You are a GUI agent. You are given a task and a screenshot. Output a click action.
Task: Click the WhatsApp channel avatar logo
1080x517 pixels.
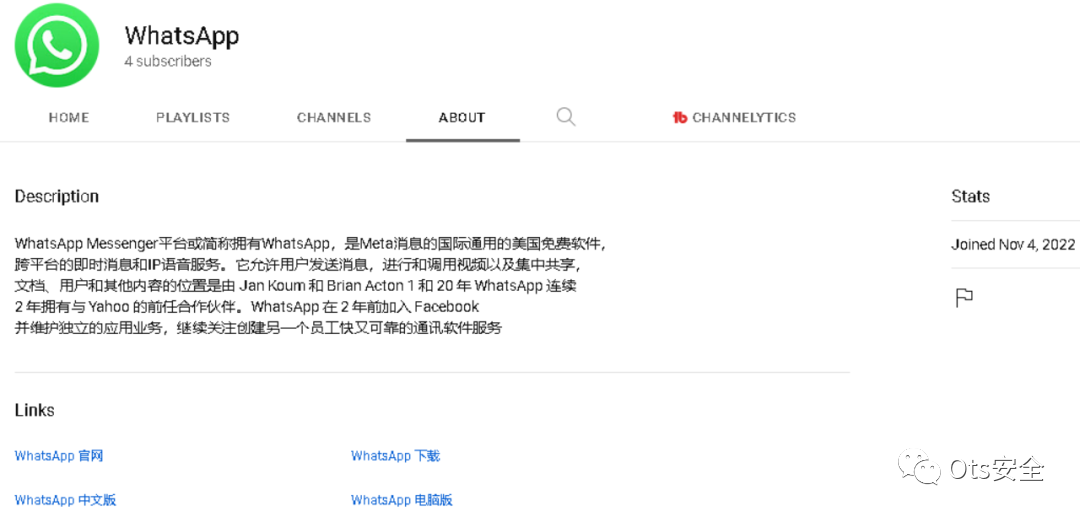[56, 44]
